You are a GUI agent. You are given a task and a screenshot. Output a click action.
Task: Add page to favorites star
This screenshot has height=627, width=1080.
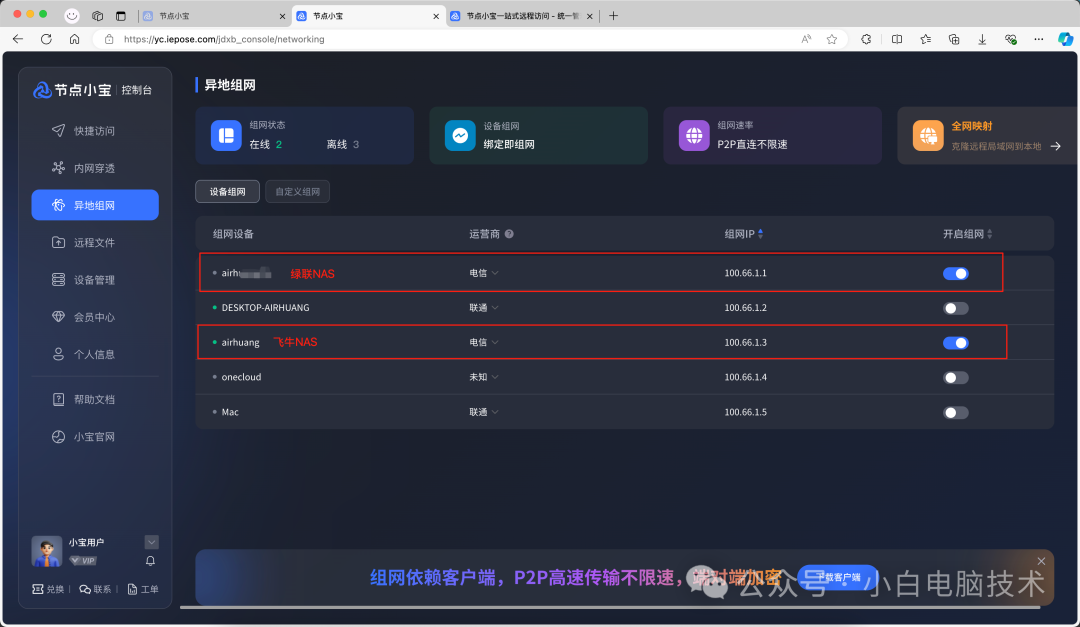click(x=832, y=39)
